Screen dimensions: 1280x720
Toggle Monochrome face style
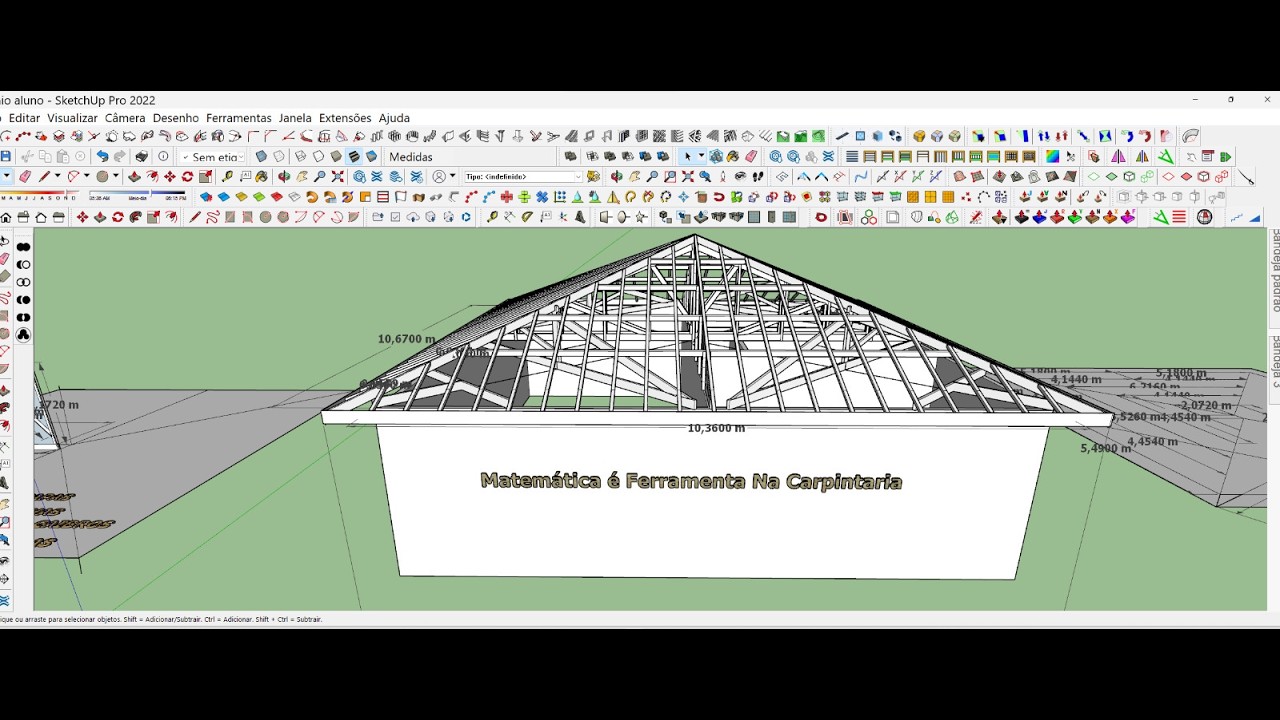point(371,156)
